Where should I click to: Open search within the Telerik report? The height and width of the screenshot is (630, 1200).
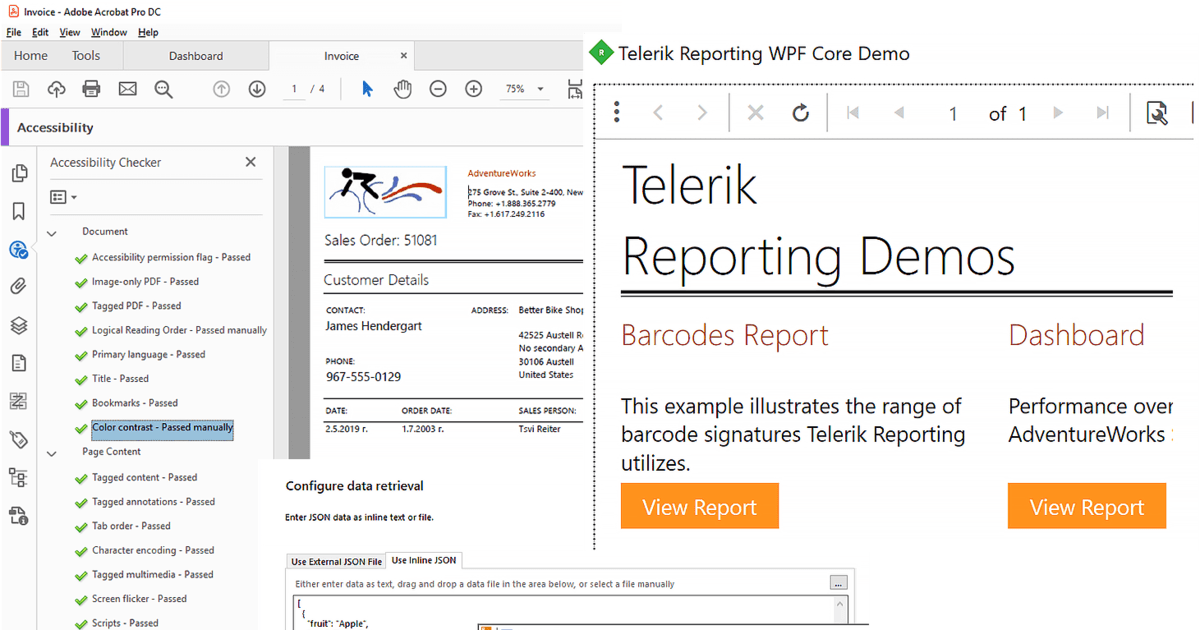click(1157, 113)
